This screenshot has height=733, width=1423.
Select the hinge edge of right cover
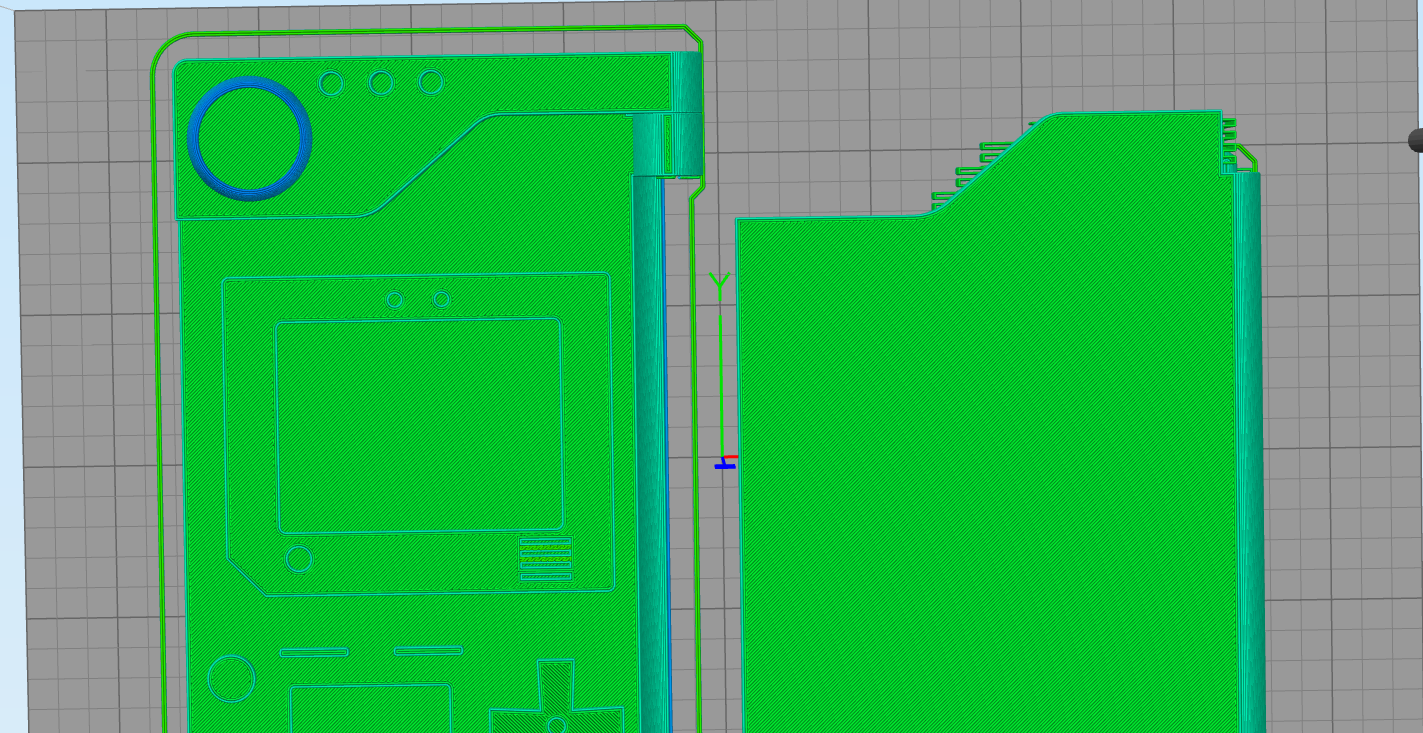click(x=1249, y=450)
